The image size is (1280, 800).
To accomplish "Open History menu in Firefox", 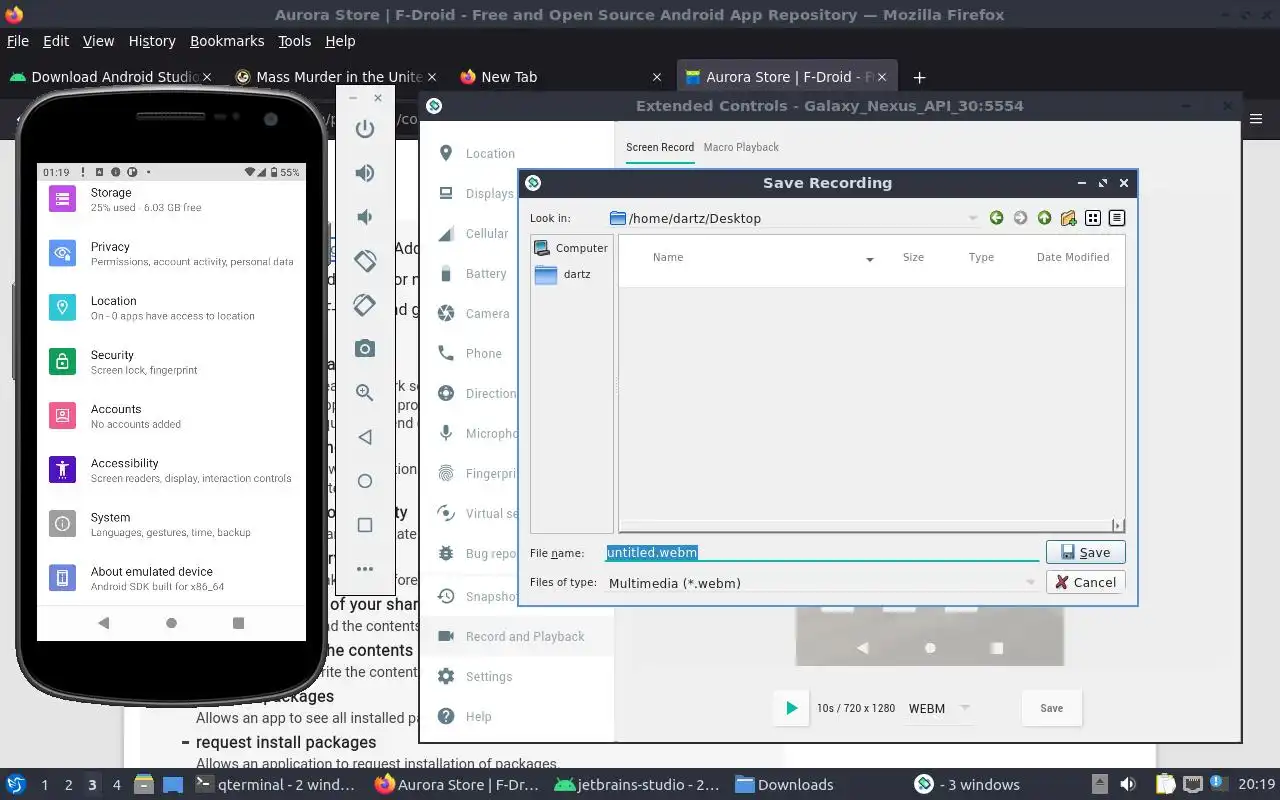I will 152,41.
